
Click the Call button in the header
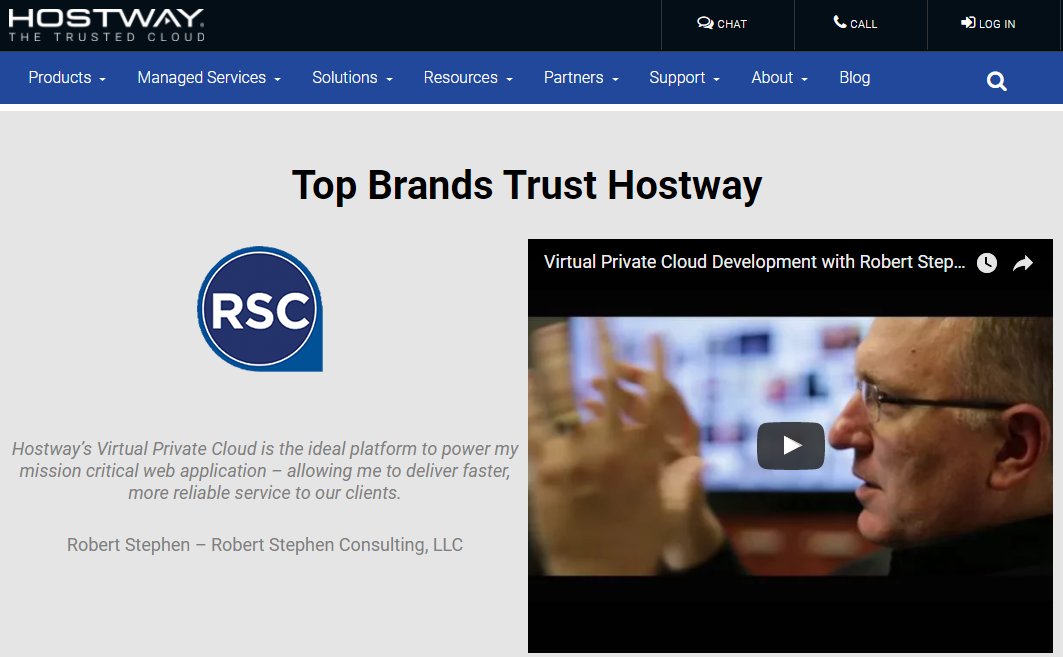(x=855, y=24)
